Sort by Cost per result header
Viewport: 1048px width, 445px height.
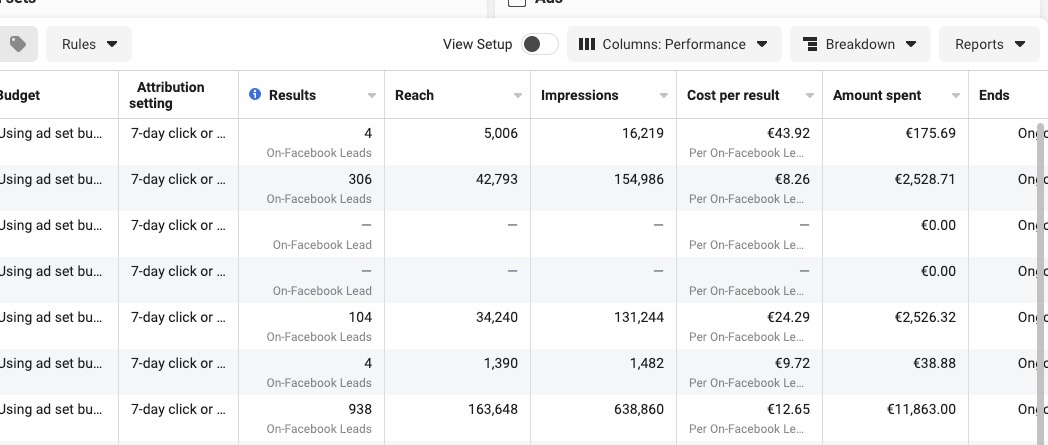(x=733, y=95)
